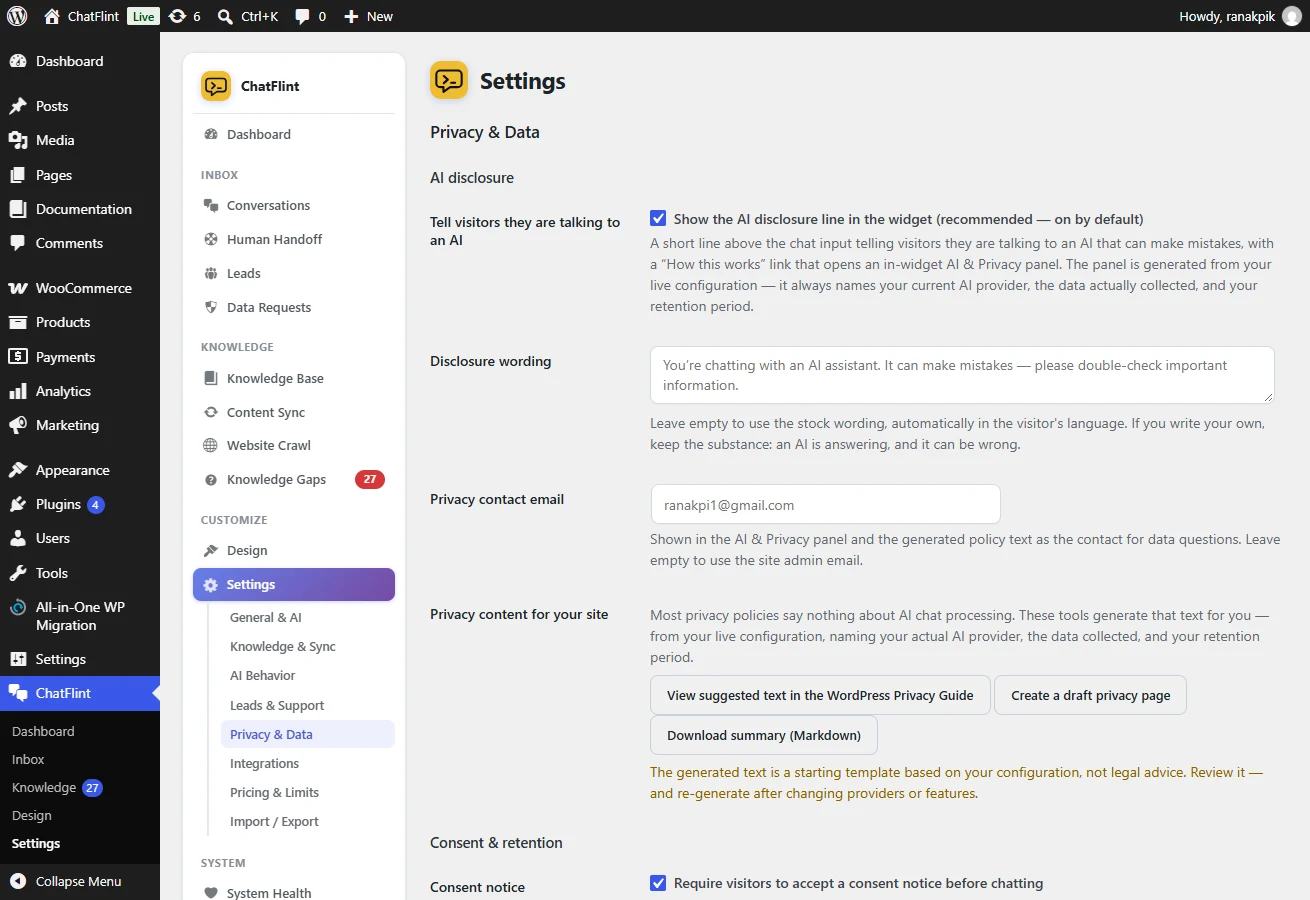The height and width of the screenshot is (900, 1310).
Task: Click the All-in-One WP Migration icon
Action: click(x=18, y=607)
